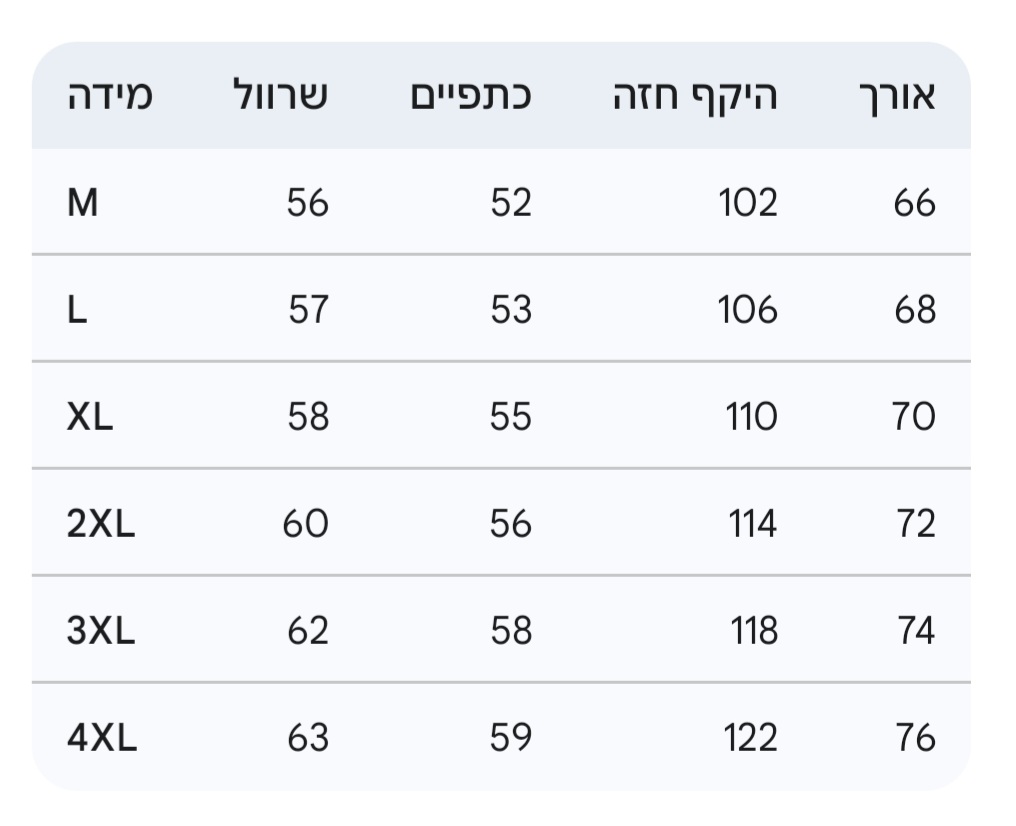This screenshot has height=826, width=1016.
Task: Click shoulders value 55 in XL row
Action: pos(510,417)
